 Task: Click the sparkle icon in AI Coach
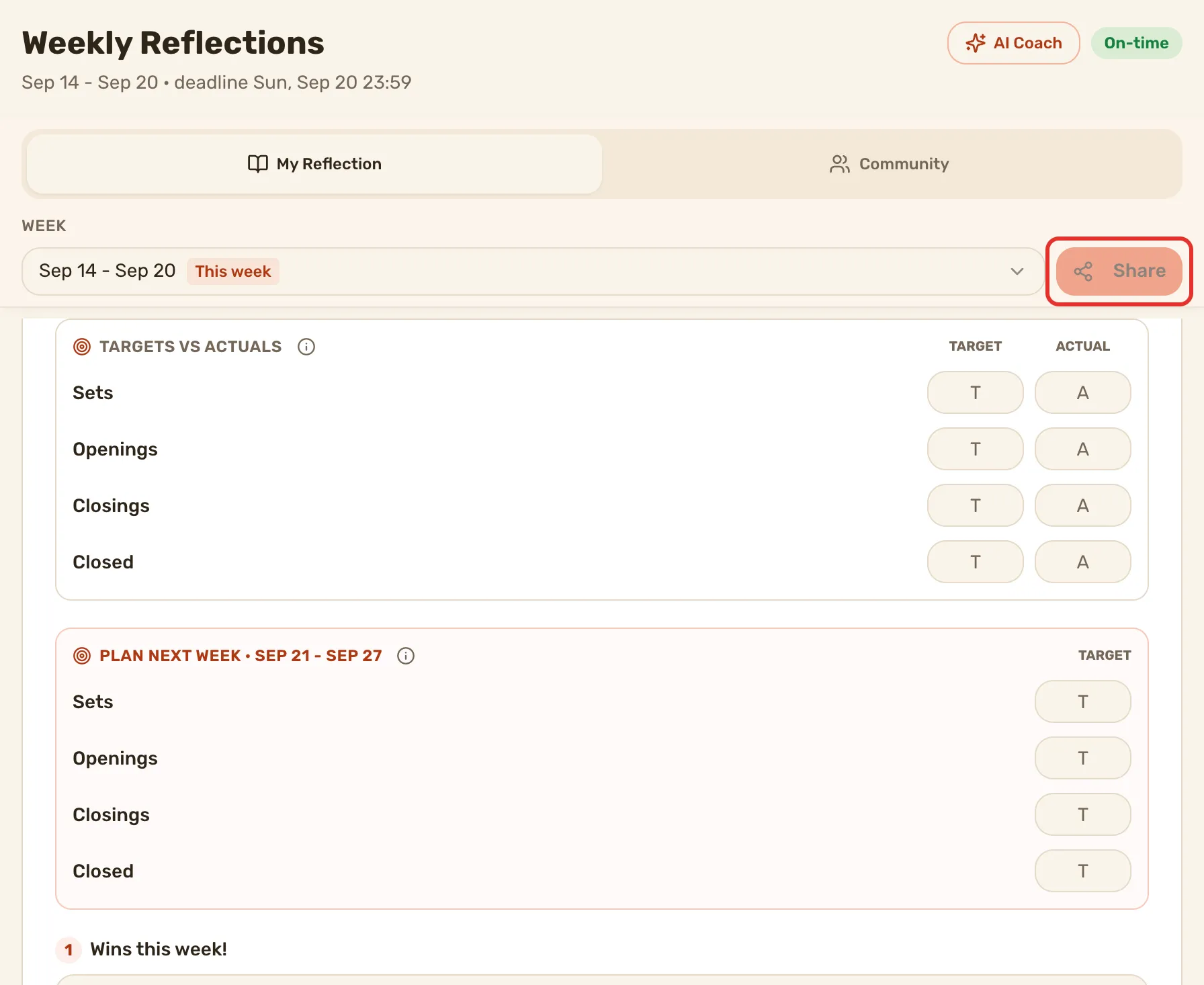[x=976, y=43]
